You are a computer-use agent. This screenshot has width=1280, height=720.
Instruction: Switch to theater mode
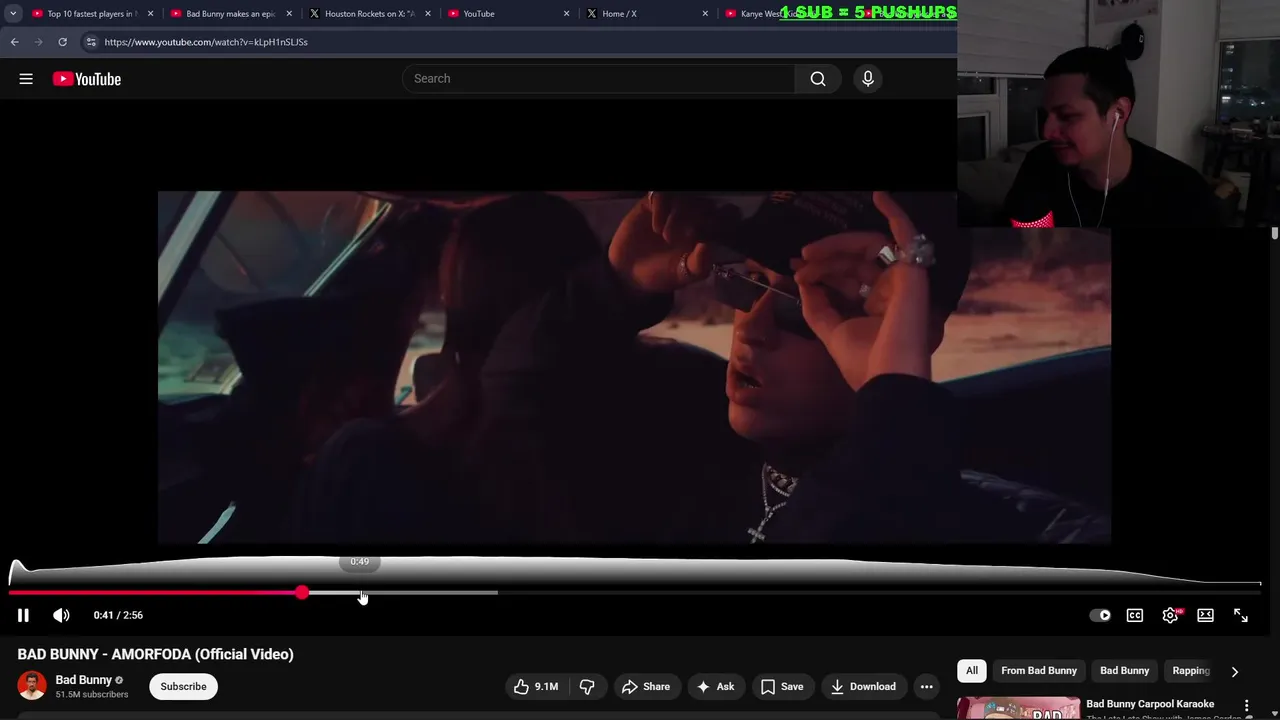click(1205, 615)
